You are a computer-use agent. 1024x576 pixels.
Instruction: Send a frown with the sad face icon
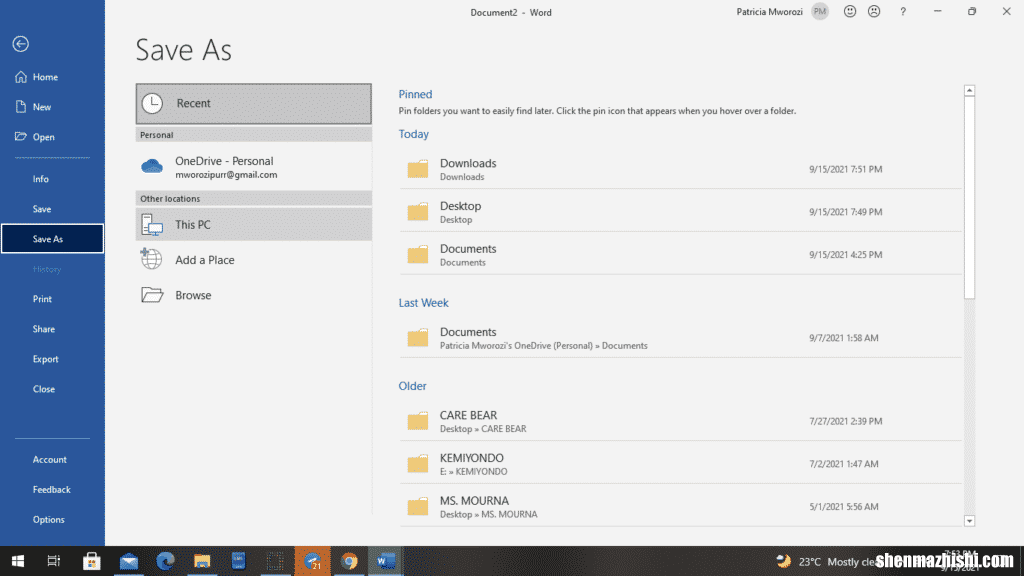pos(874,12)
